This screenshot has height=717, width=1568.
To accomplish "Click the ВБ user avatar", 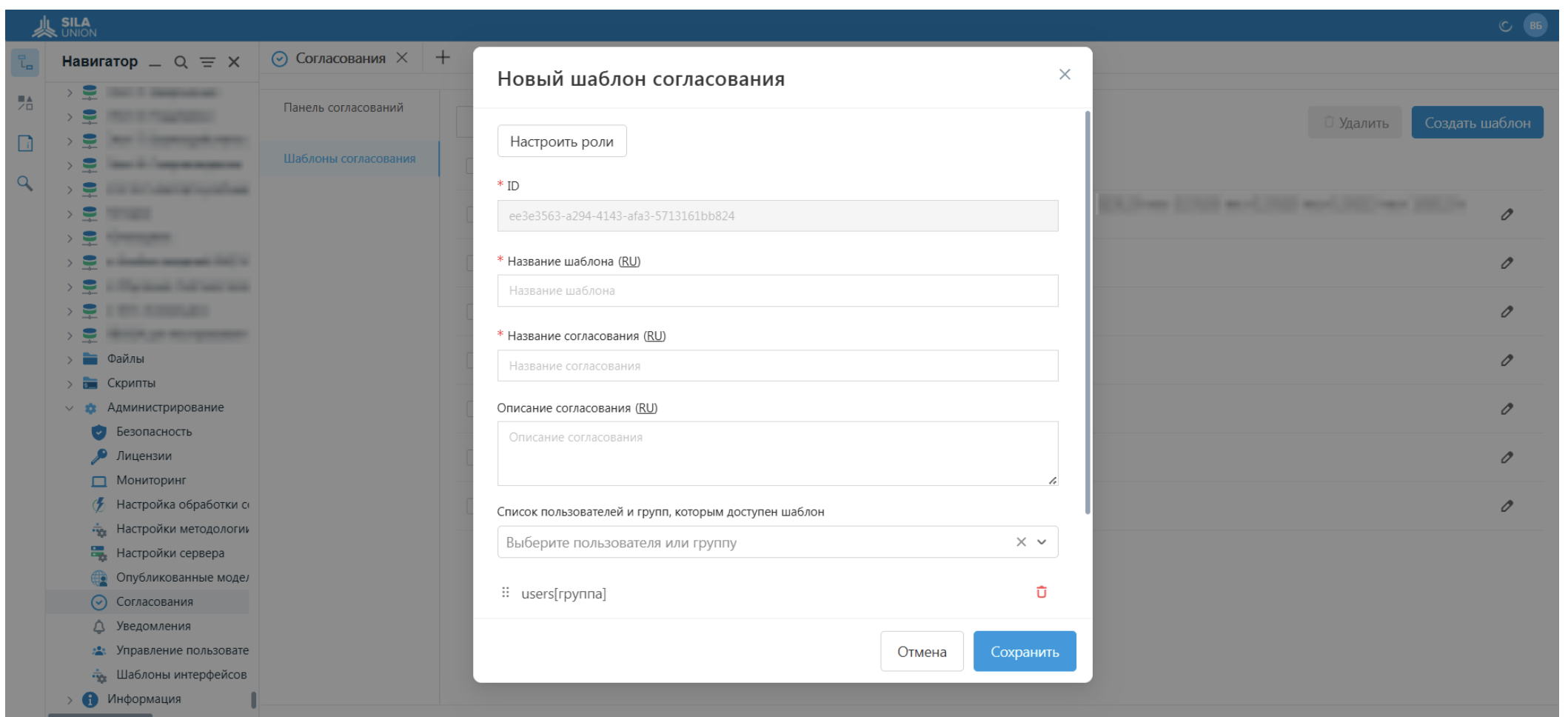I will (1535, 25).
